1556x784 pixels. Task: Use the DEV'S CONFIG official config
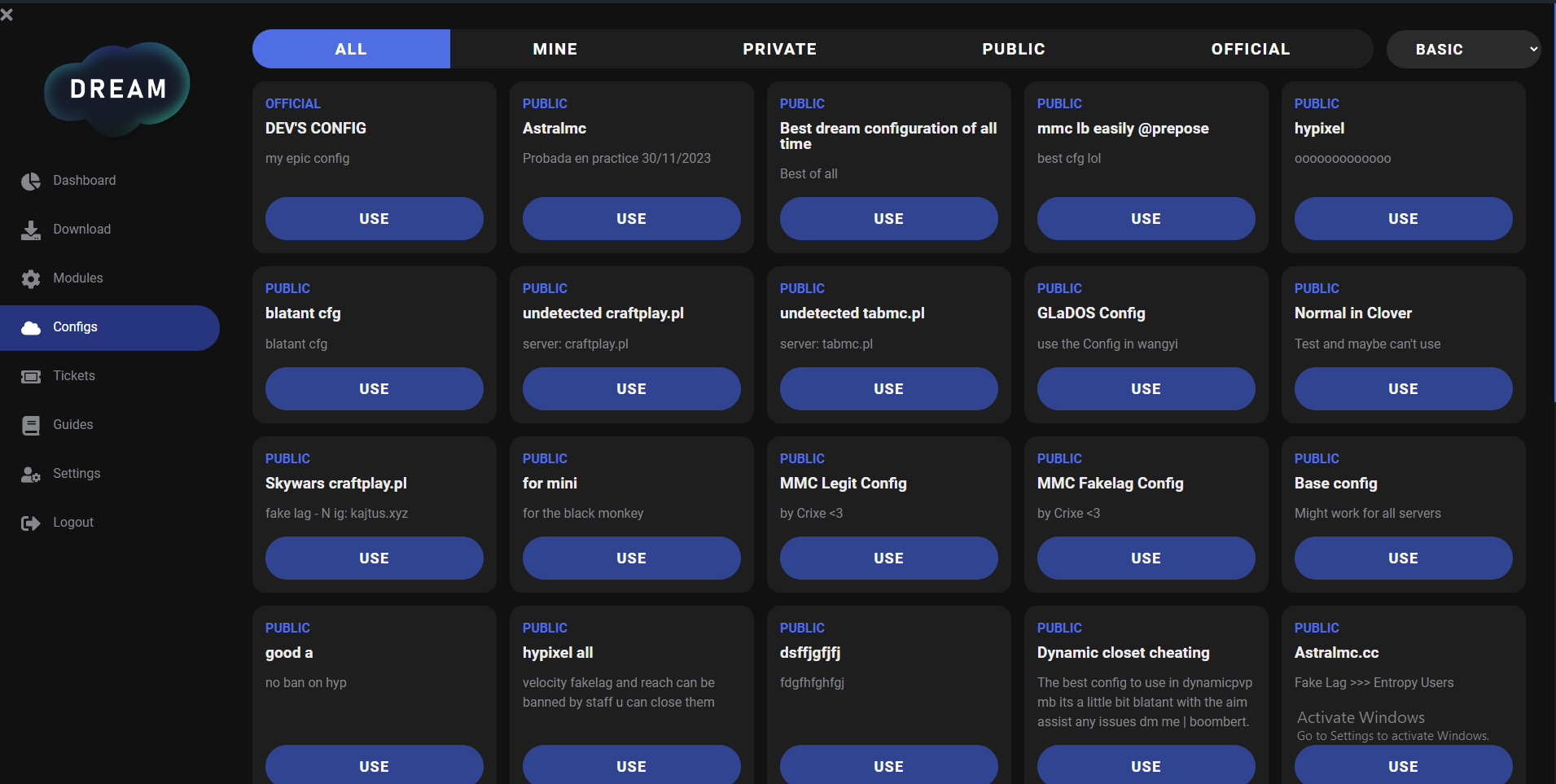click(373, 218)
